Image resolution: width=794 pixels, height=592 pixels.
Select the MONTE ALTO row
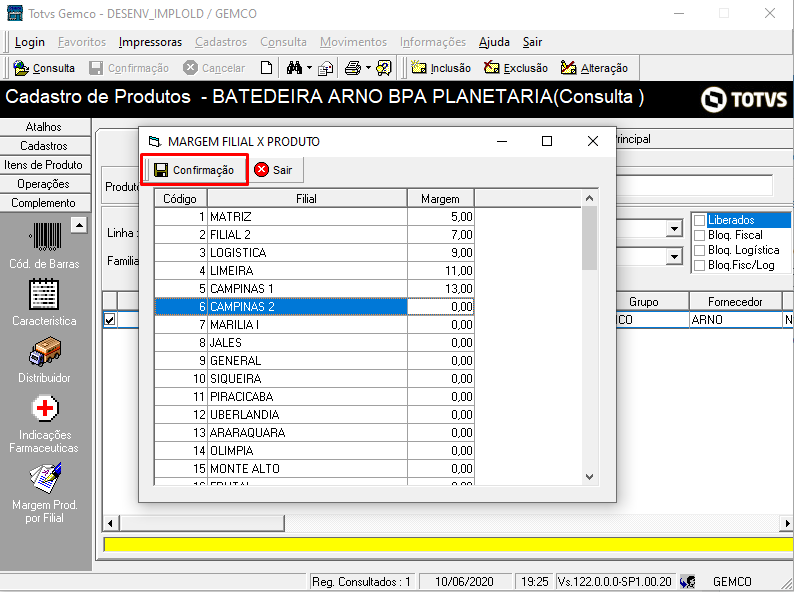pyautogui.click(x=314, y=468)
